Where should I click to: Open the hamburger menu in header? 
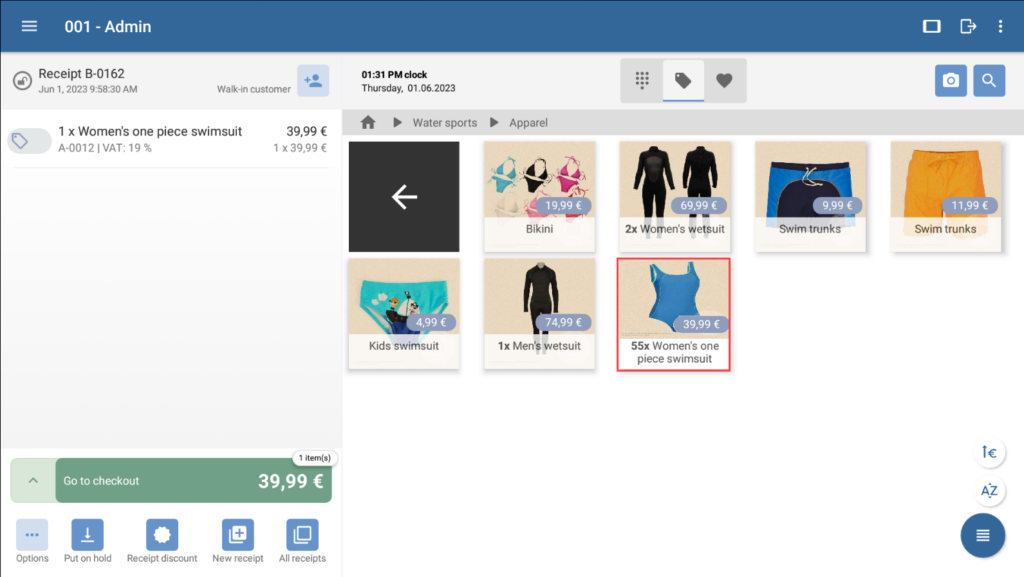click(29, 26)
